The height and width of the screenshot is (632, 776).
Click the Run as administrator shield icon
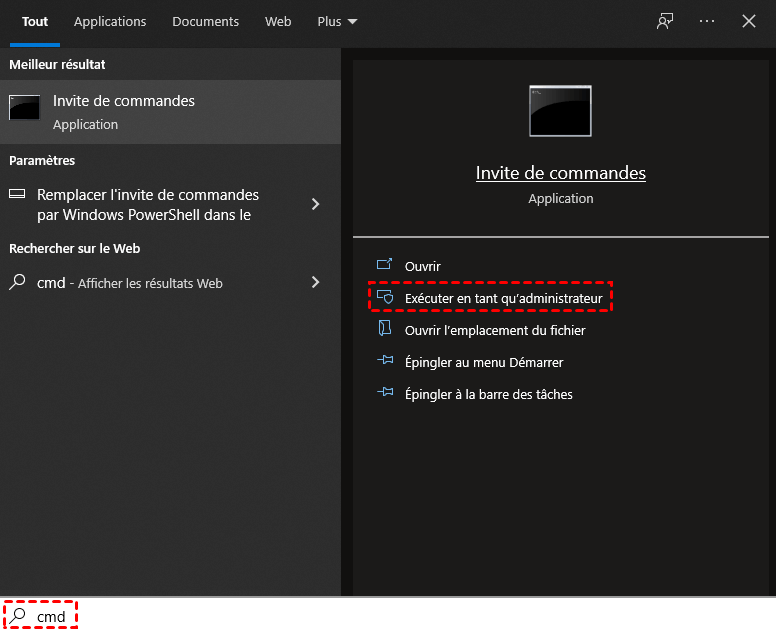pyautogui.click(x=385, y=299)
